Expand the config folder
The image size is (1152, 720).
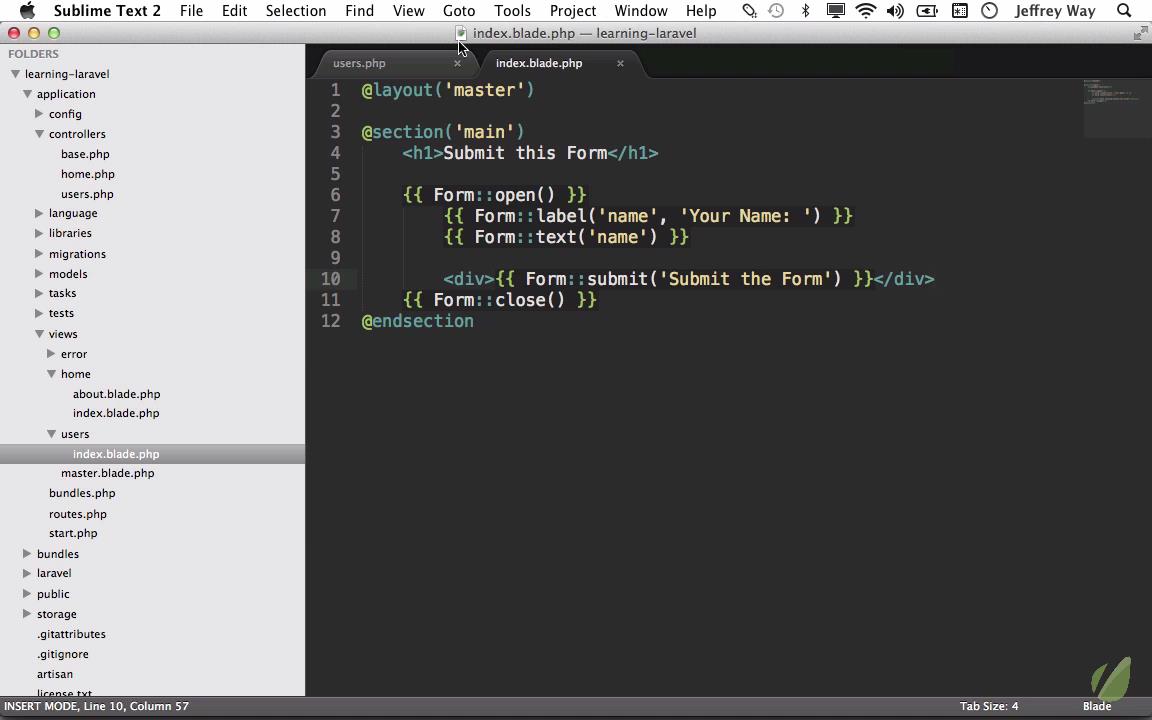click(x=39, y=113)
